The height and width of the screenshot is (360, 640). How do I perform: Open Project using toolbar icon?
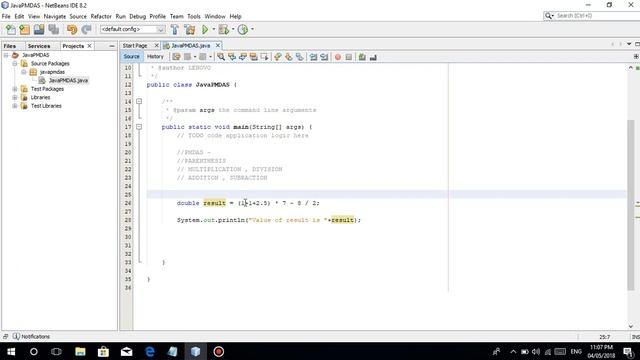click(x=39, y=29)
